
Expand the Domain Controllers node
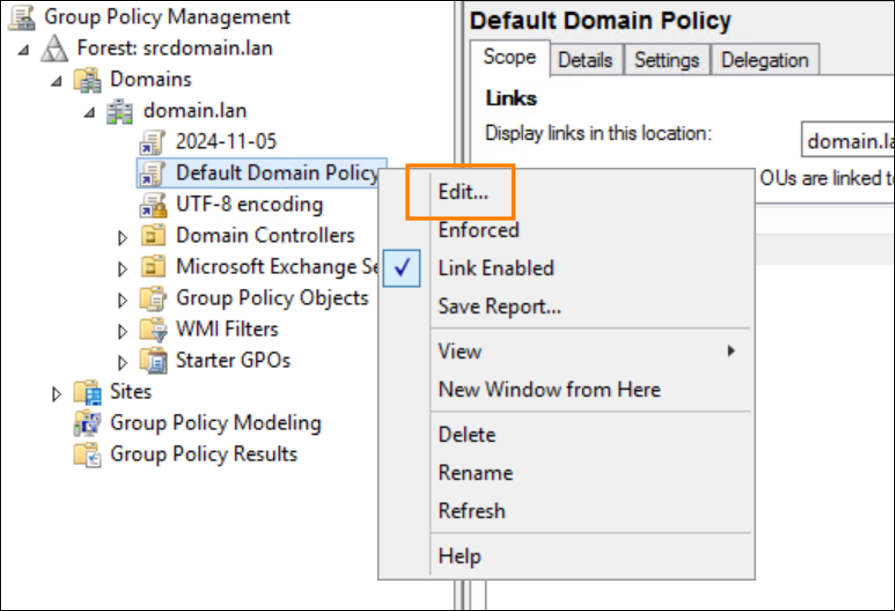pyautogui.click(x=123, y=237)
